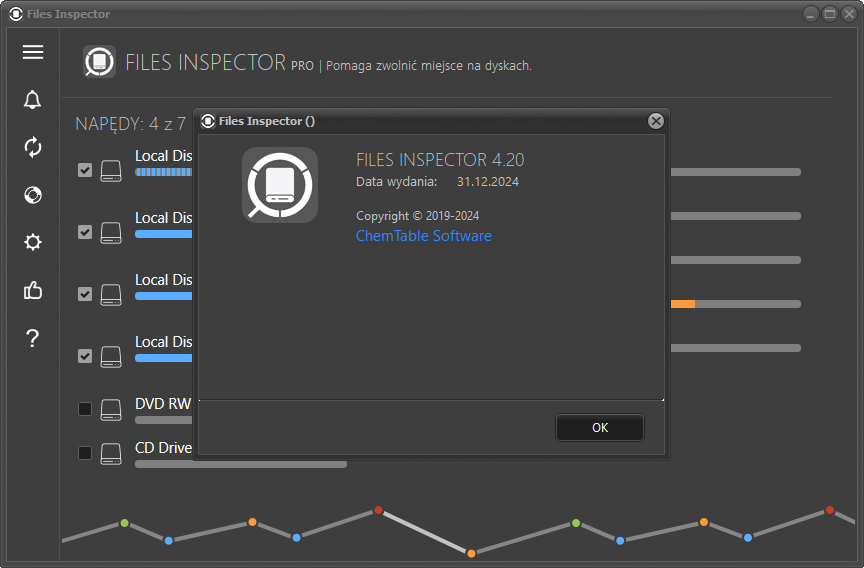Image resolution: width=864 pixels, height=568 pixels.
Task: Close the About dialog with X
Action: pos(656,121)
